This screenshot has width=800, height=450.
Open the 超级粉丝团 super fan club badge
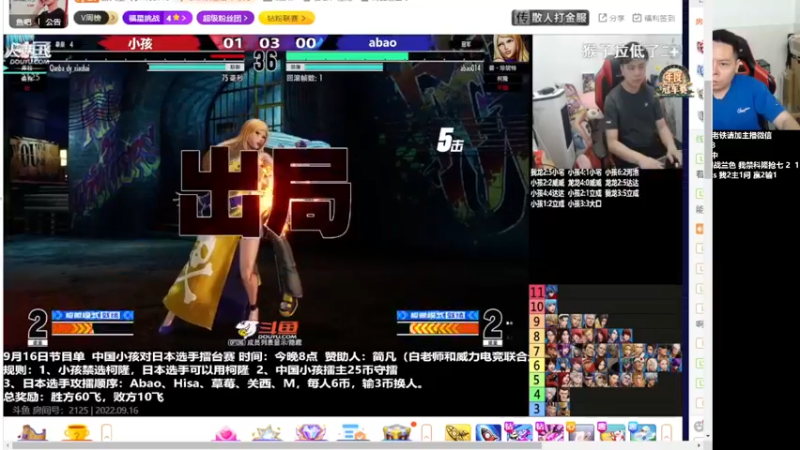[x=225, y=18]
